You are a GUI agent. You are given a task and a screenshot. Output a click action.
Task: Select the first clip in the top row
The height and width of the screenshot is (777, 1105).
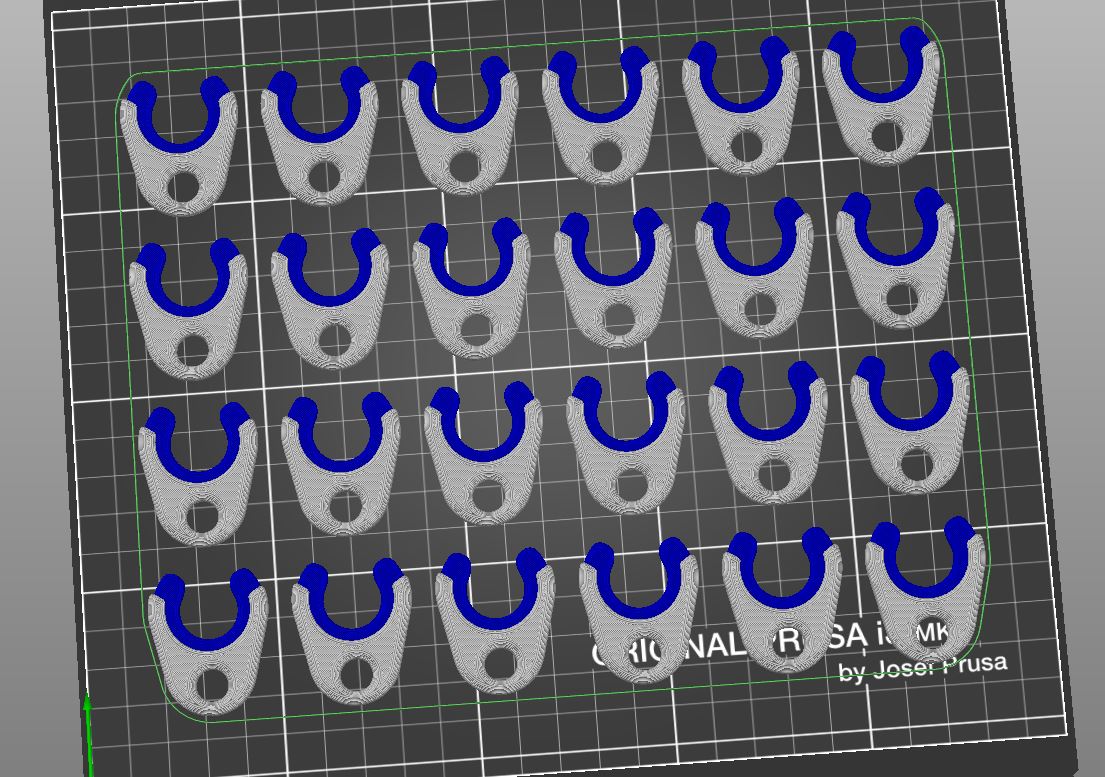tap(178, 147)
